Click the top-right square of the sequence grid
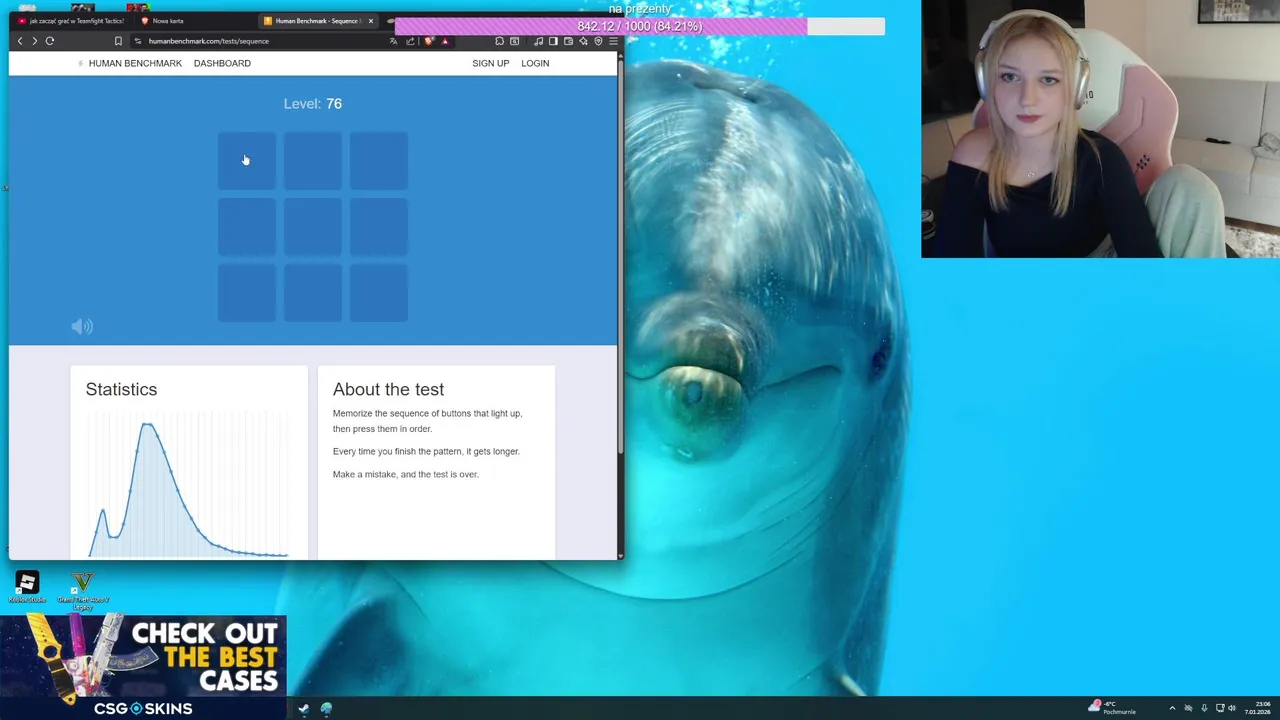1280x720 pixels. tap(379, 161)
